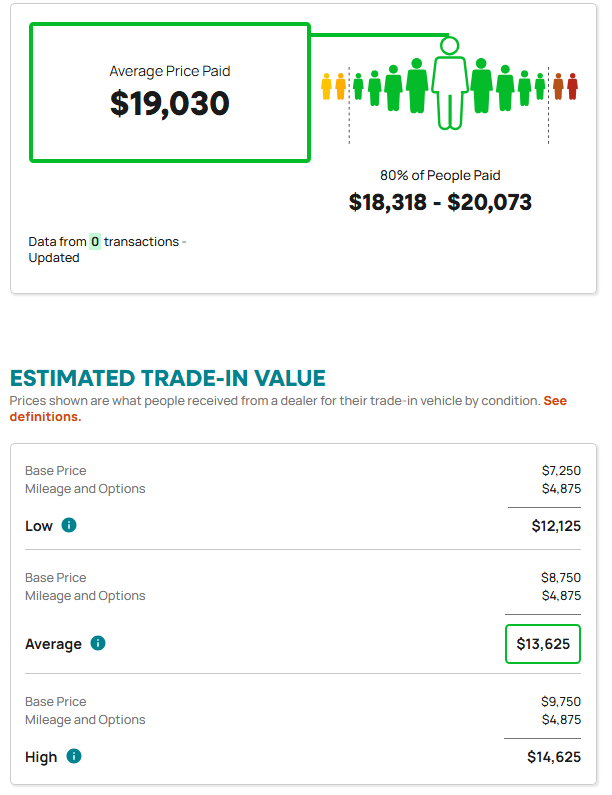This screenshot has height=795, width=612.
Task: Click the large outlined person figure icon
Action: point(449,83)
